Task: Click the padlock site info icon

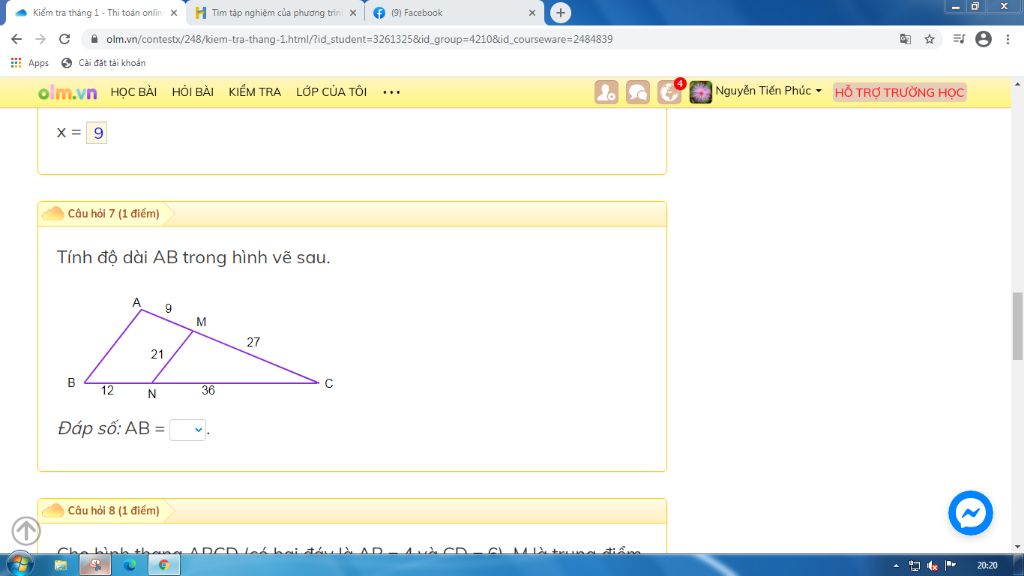Action: click(x=94, y=39)
